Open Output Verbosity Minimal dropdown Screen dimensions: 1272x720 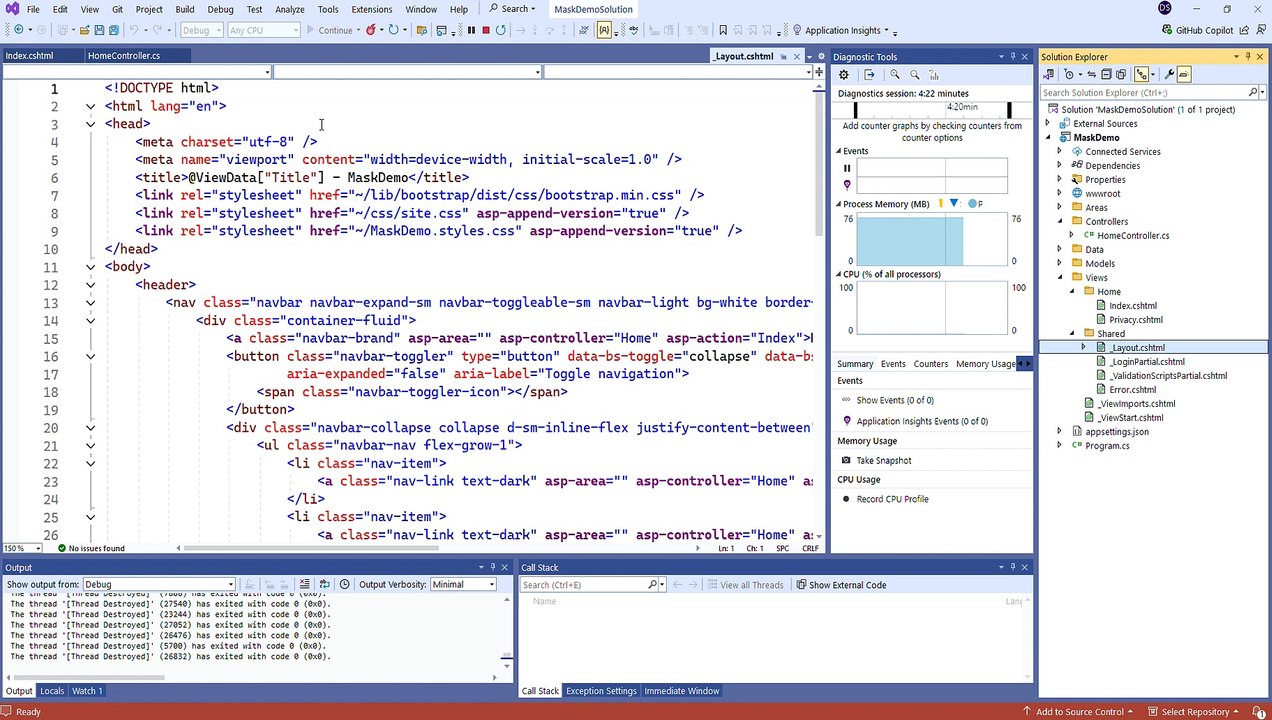[463, 584]
